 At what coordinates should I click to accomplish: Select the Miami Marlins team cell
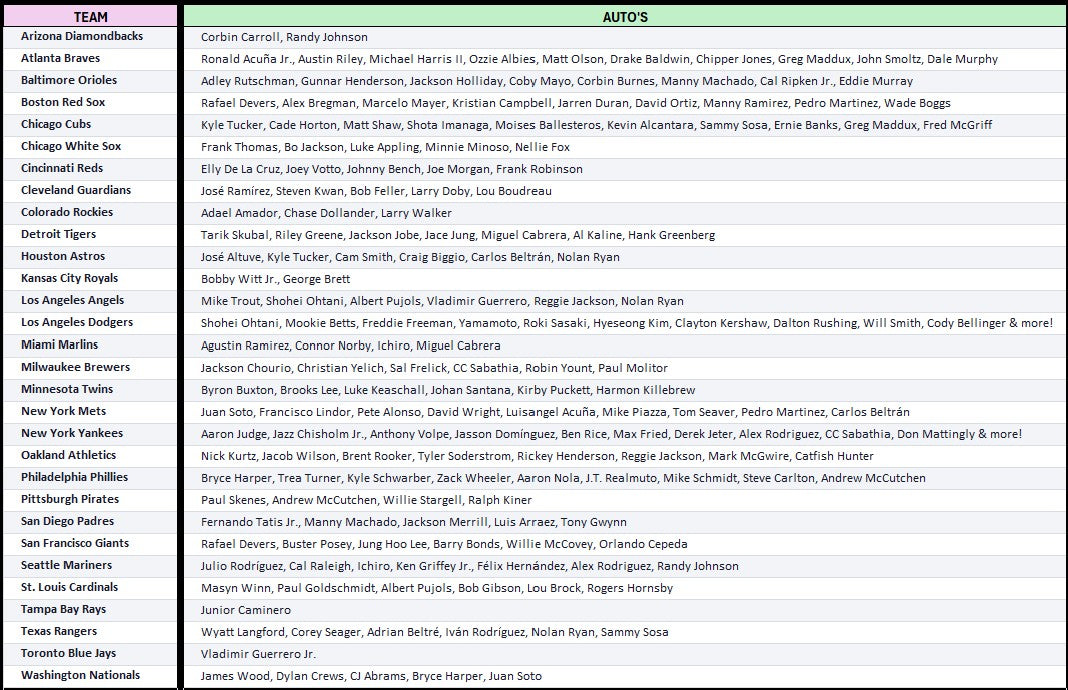pyautogui.click(x=90, y=345)
